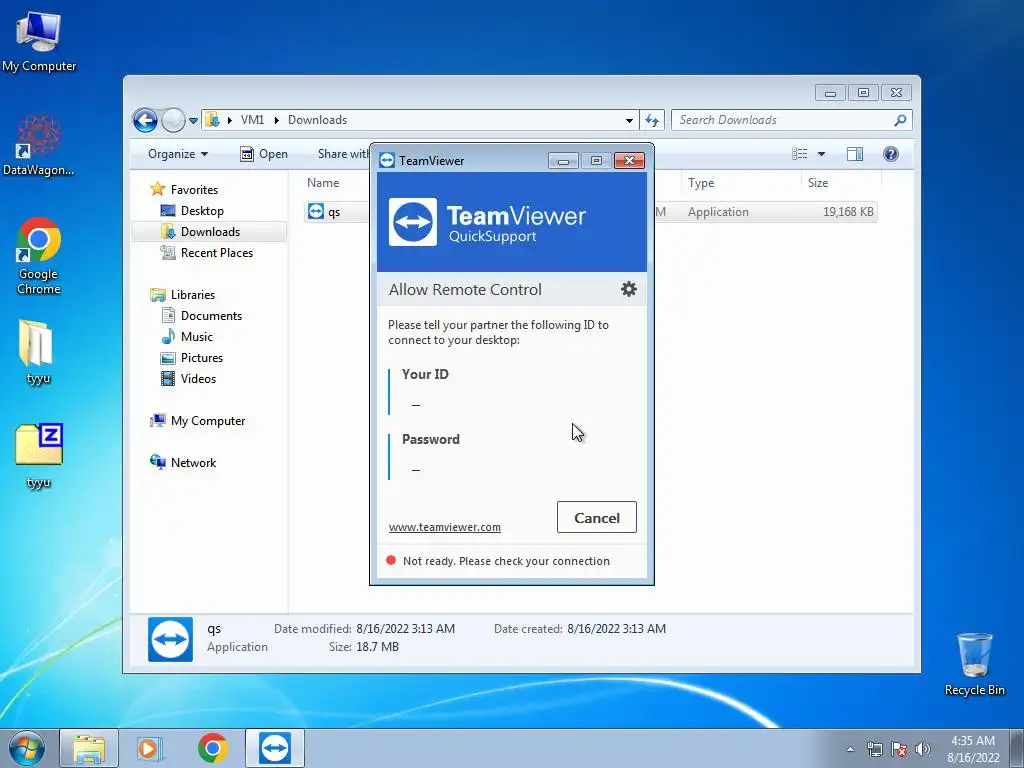Click the volume speaker tray icon
The width and height of the screenshot is (1024, 768).
point(923,749)
